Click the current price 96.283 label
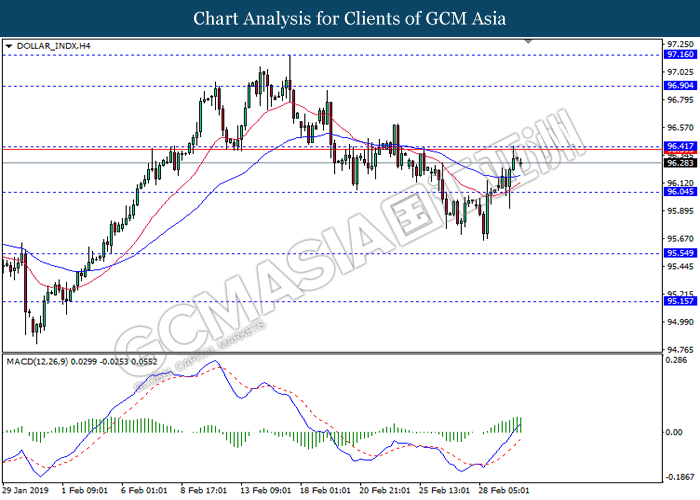This screenshot has width=700, height=500. tap(680, 163)
